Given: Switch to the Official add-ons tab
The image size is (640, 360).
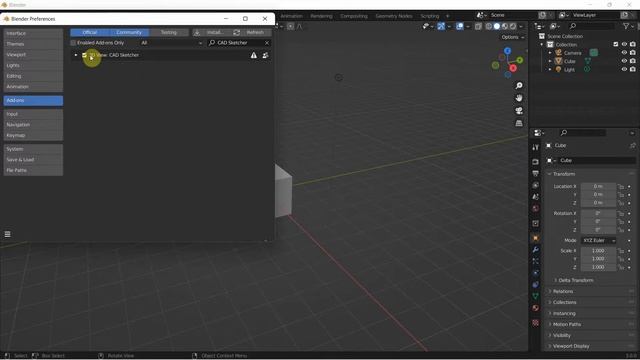Looking at the screenshot, I should 90,32.
